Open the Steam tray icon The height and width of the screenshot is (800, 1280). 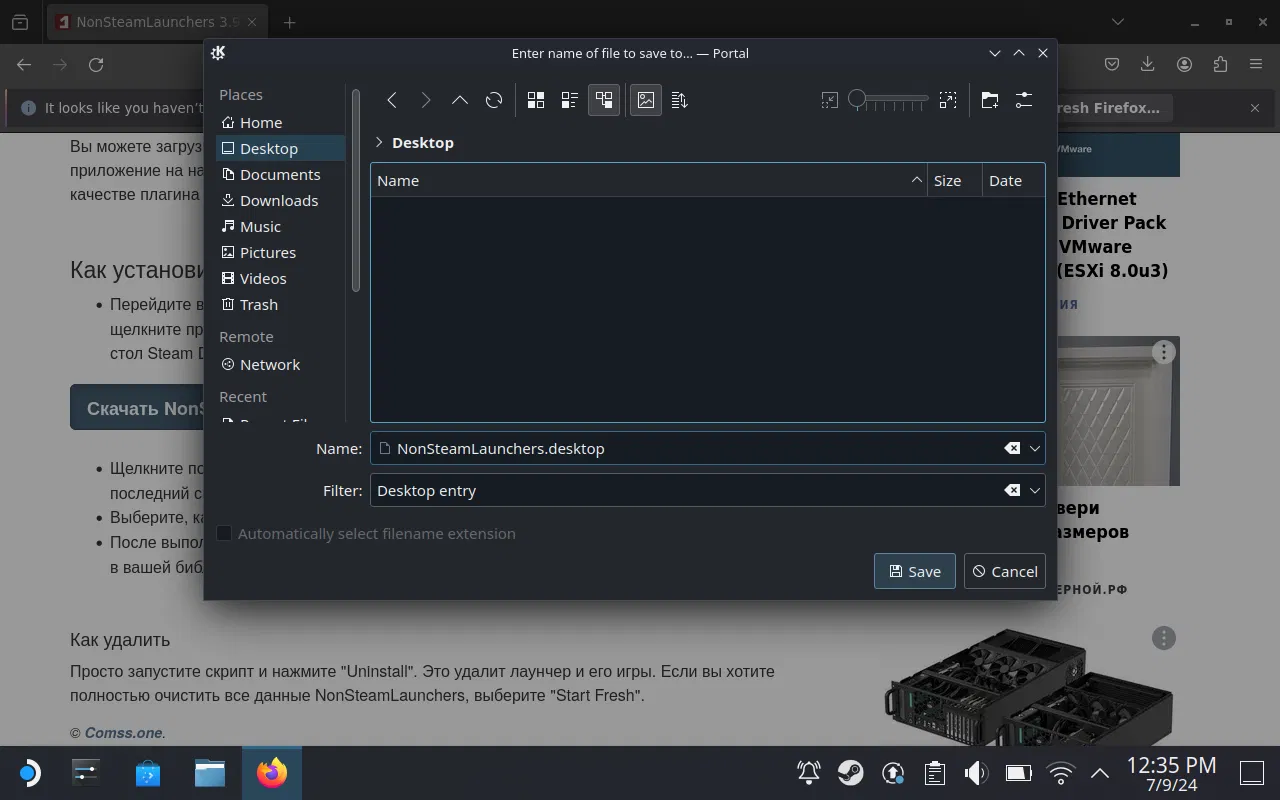[851, 773]
